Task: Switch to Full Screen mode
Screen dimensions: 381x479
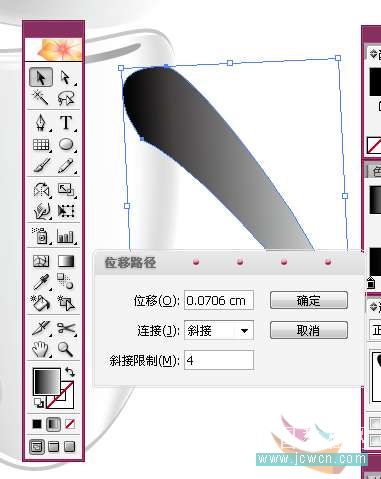Action: (x=70, y=447)
